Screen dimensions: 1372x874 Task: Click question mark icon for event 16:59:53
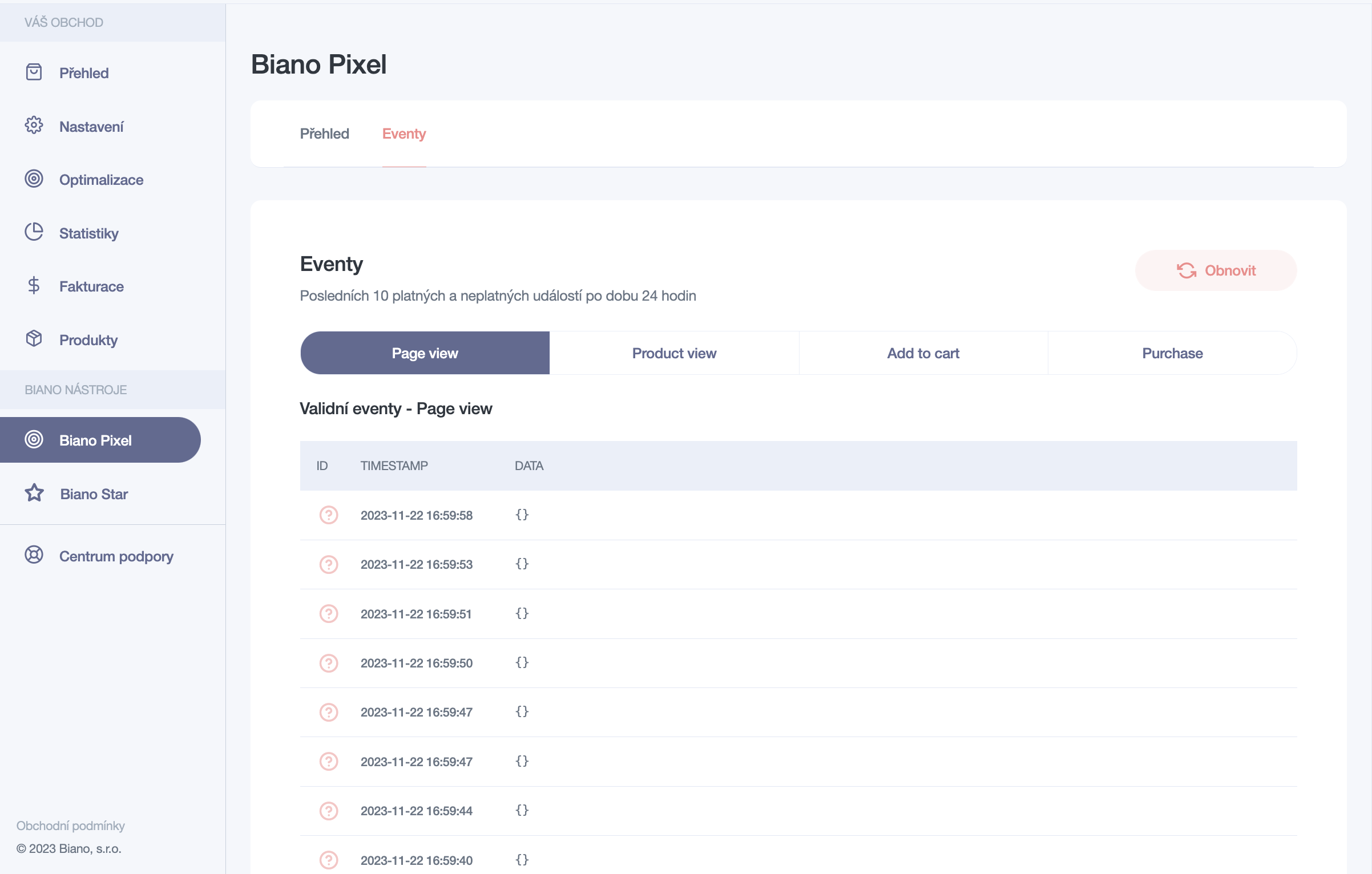[329, 564]
